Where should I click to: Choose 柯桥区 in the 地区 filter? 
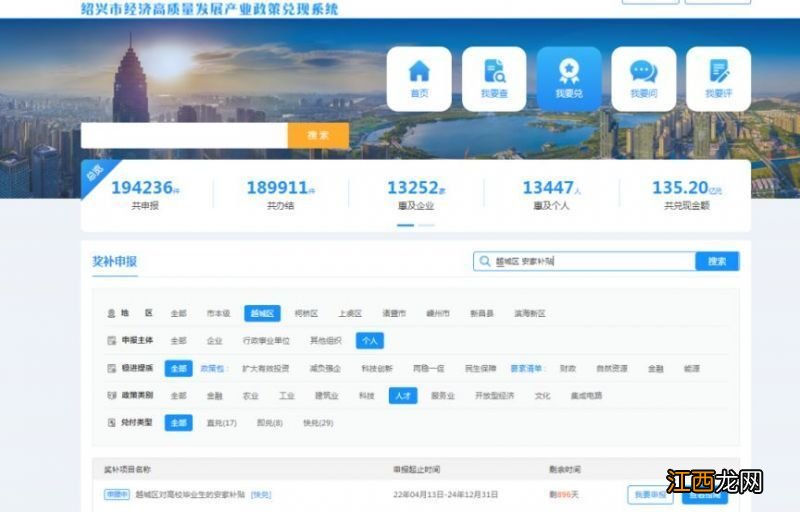(306, 314)
